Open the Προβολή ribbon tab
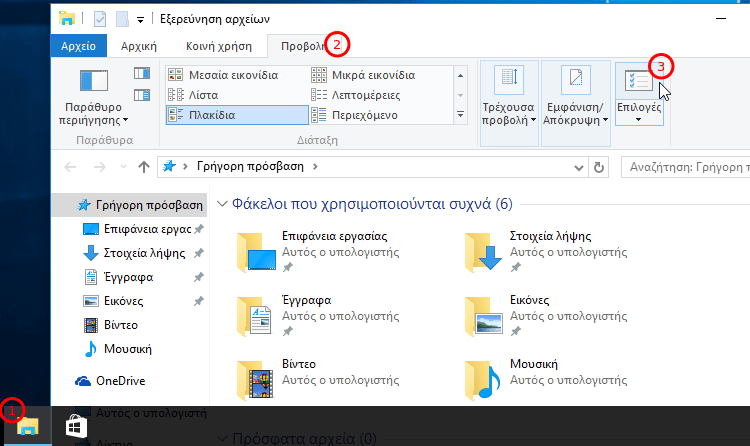750x446 pixels. click(303, 46)
